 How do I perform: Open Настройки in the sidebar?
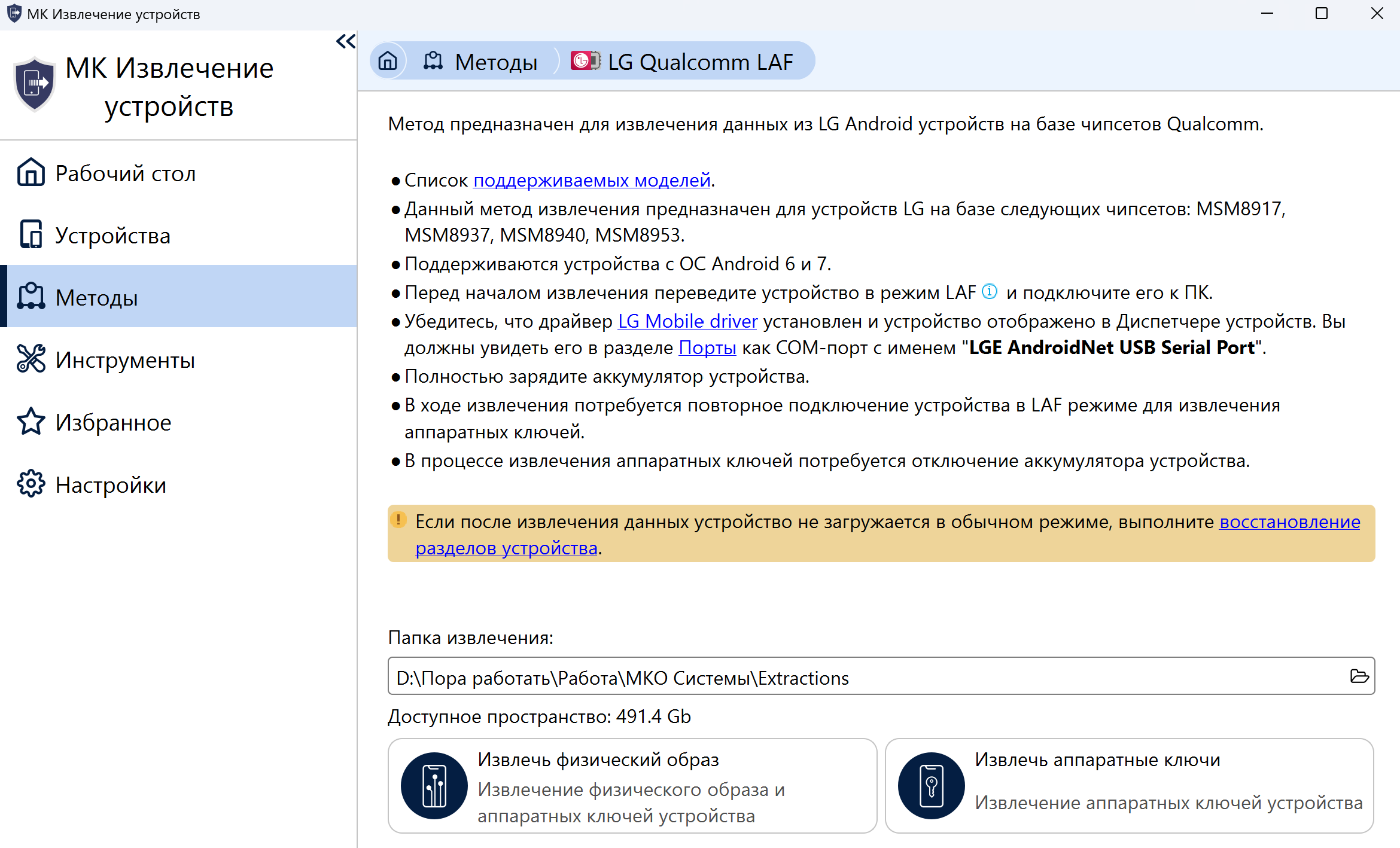click(x=178, y=484)
